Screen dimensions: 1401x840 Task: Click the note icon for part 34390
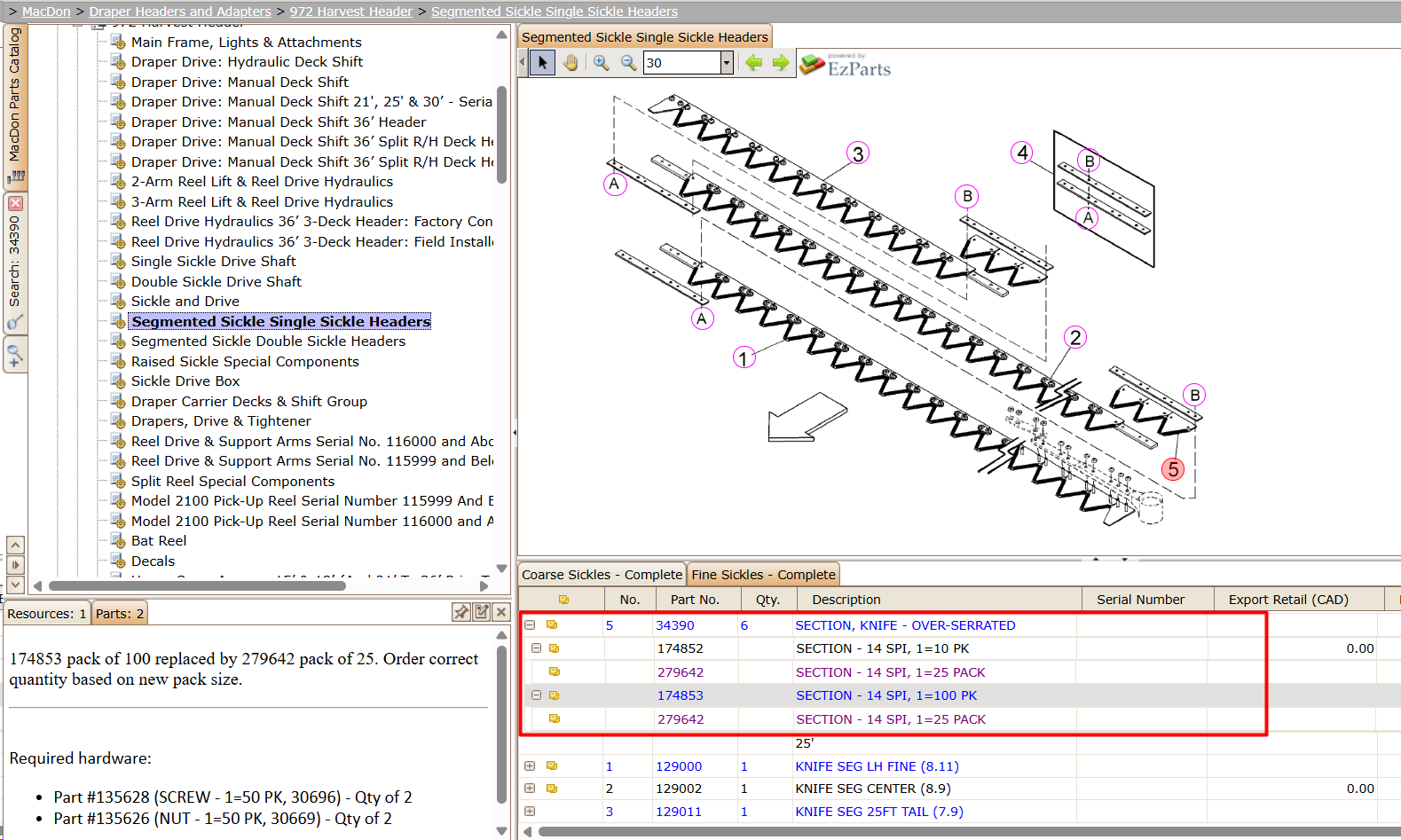[x=552, y=625]
